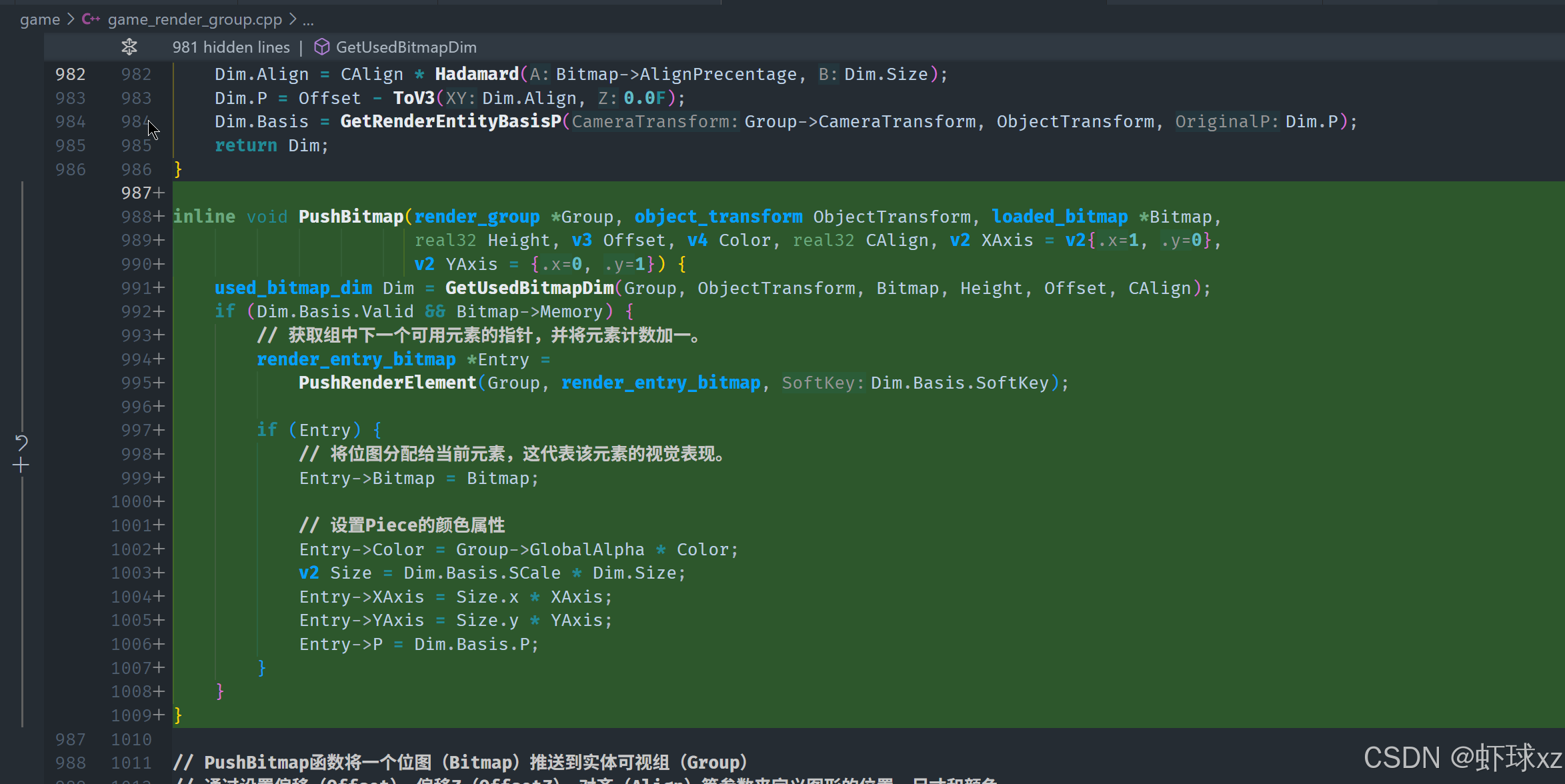Click the C++ file icon in breadcrumb

point(91,19)
